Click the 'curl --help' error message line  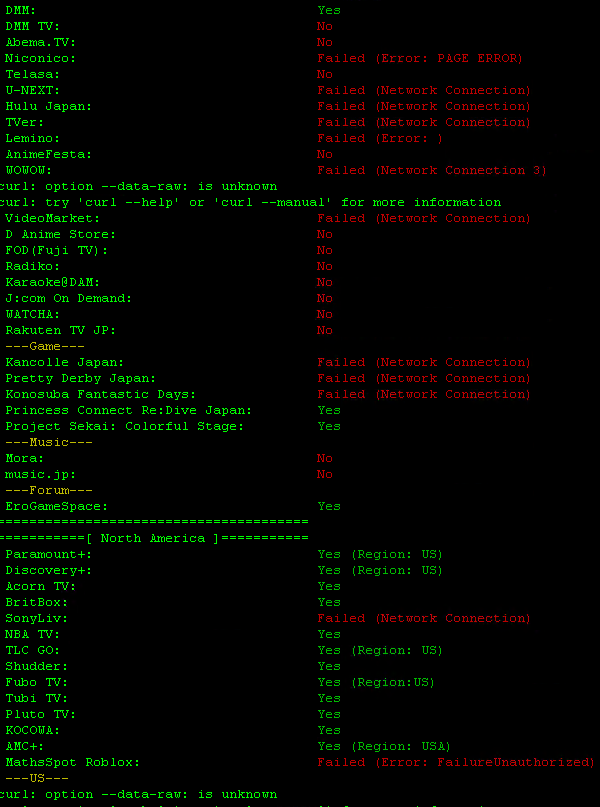pos(250,202)
